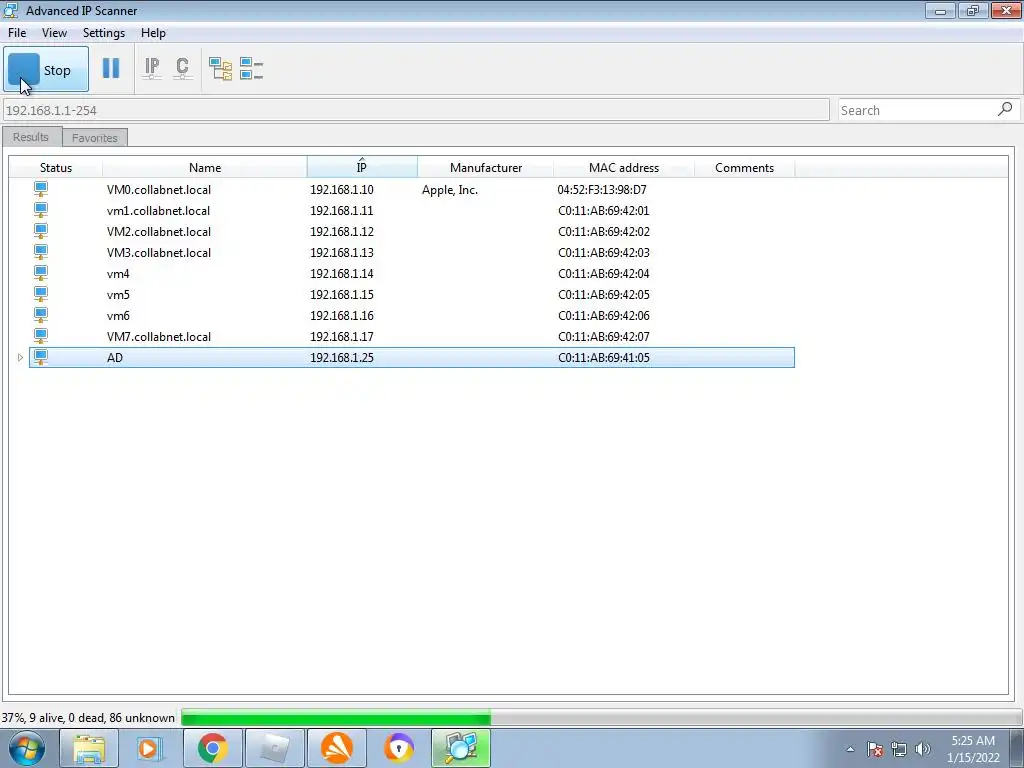Sort by the IP column header

pyautogui.click(x=362, y=167)
